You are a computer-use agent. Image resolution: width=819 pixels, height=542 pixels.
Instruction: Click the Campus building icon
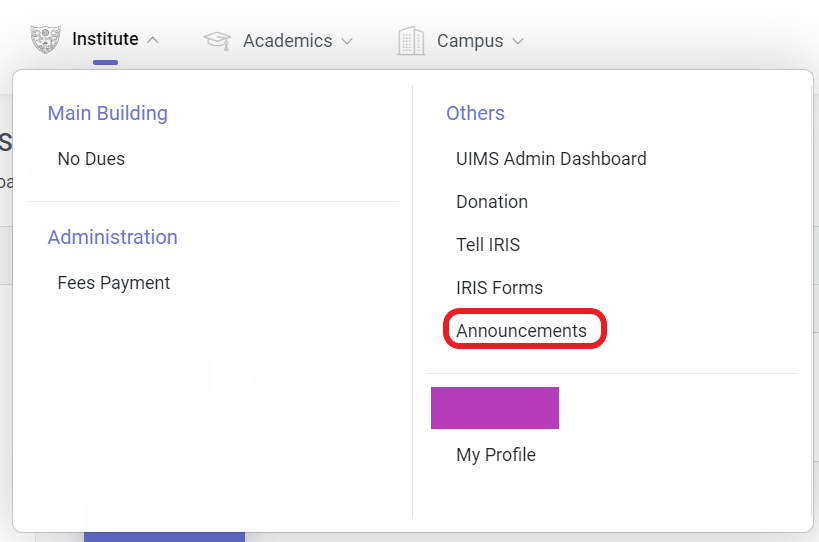[x=411, y=41]
